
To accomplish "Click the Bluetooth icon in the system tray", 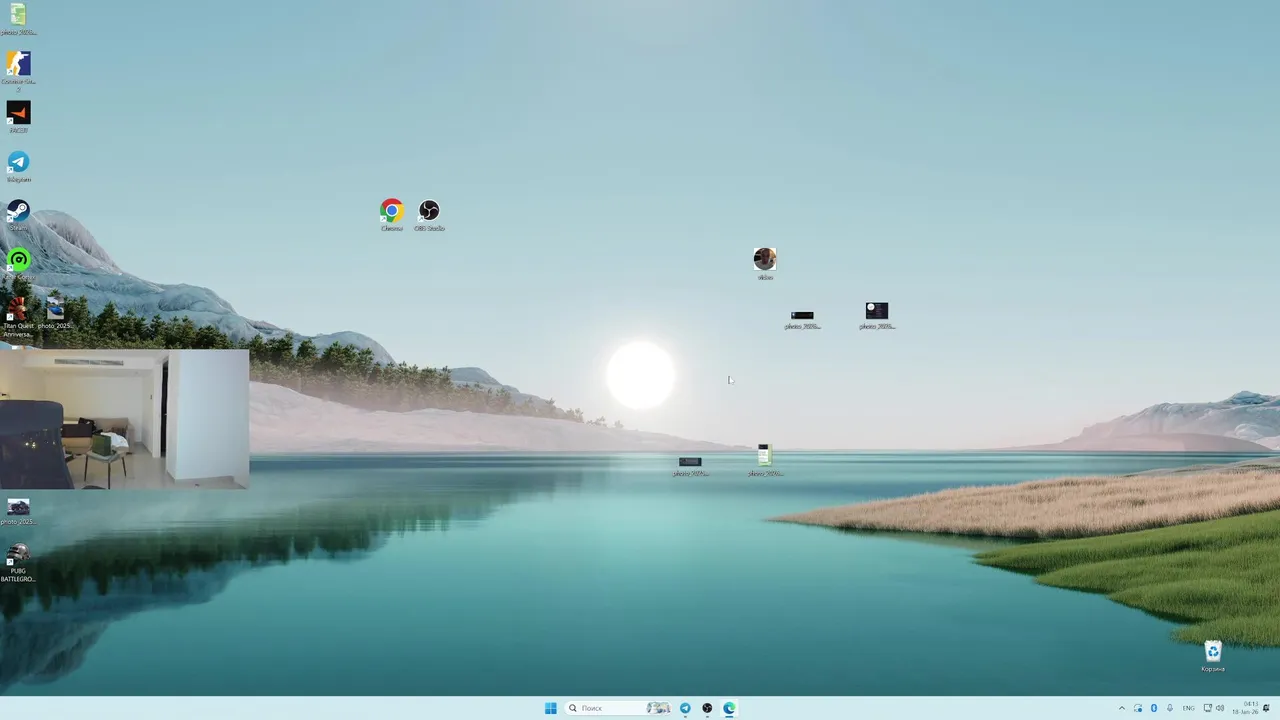I will point(1153,708).
